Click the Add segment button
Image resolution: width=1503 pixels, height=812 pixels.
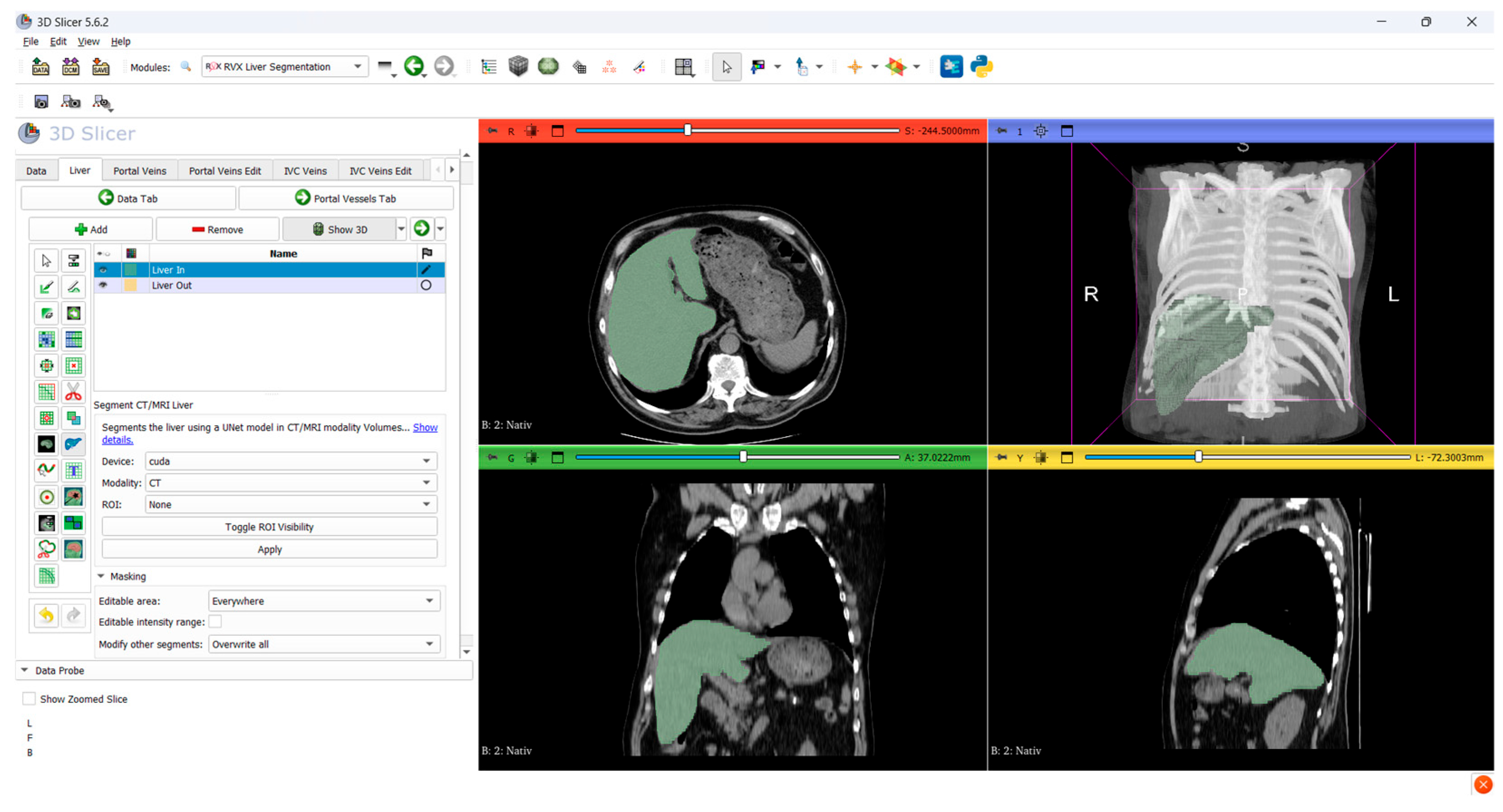tap(91, 229)
